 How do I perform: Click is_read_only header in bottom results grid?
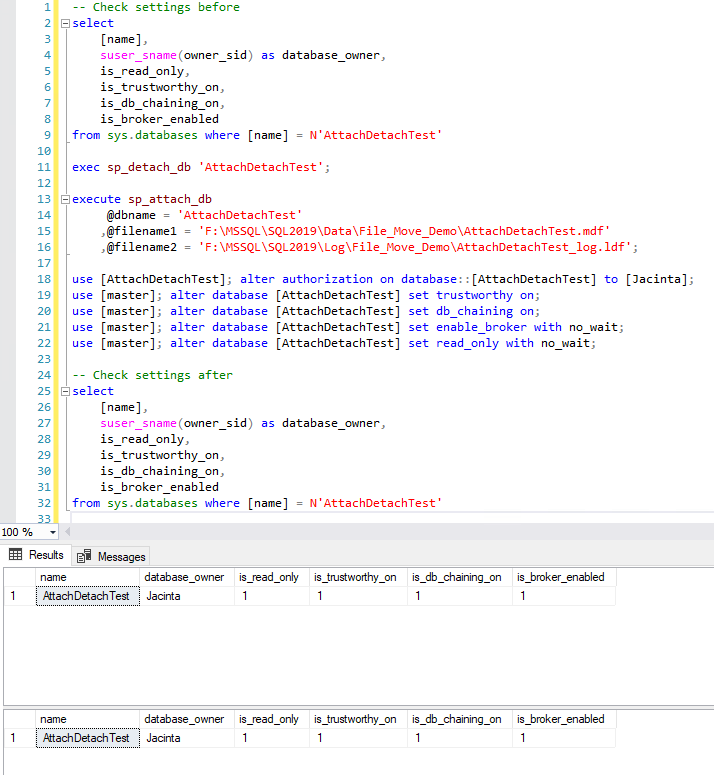coord(272,719)
